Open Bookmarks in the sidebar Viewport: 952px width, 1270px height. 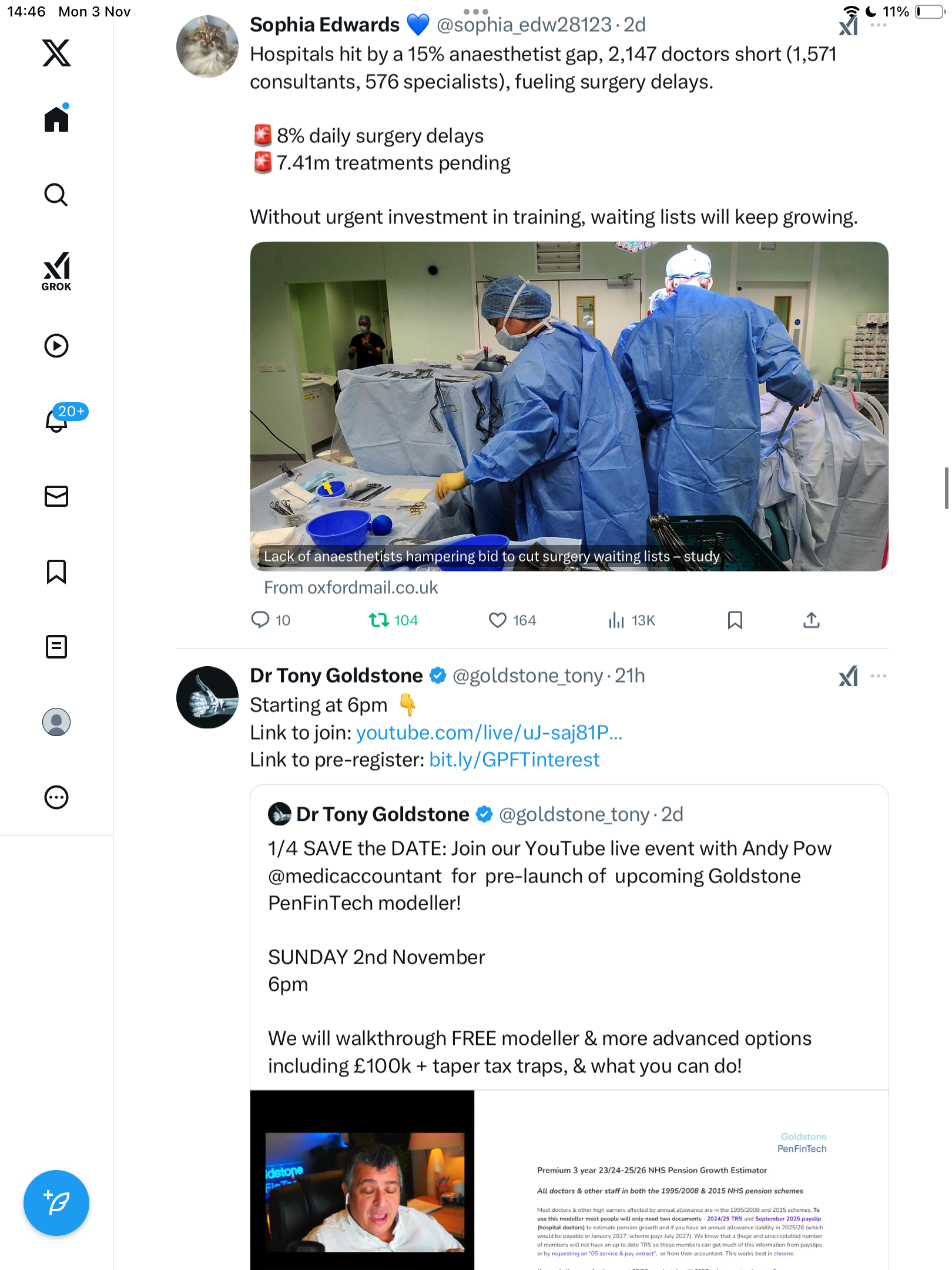click(x=56, y=571)
